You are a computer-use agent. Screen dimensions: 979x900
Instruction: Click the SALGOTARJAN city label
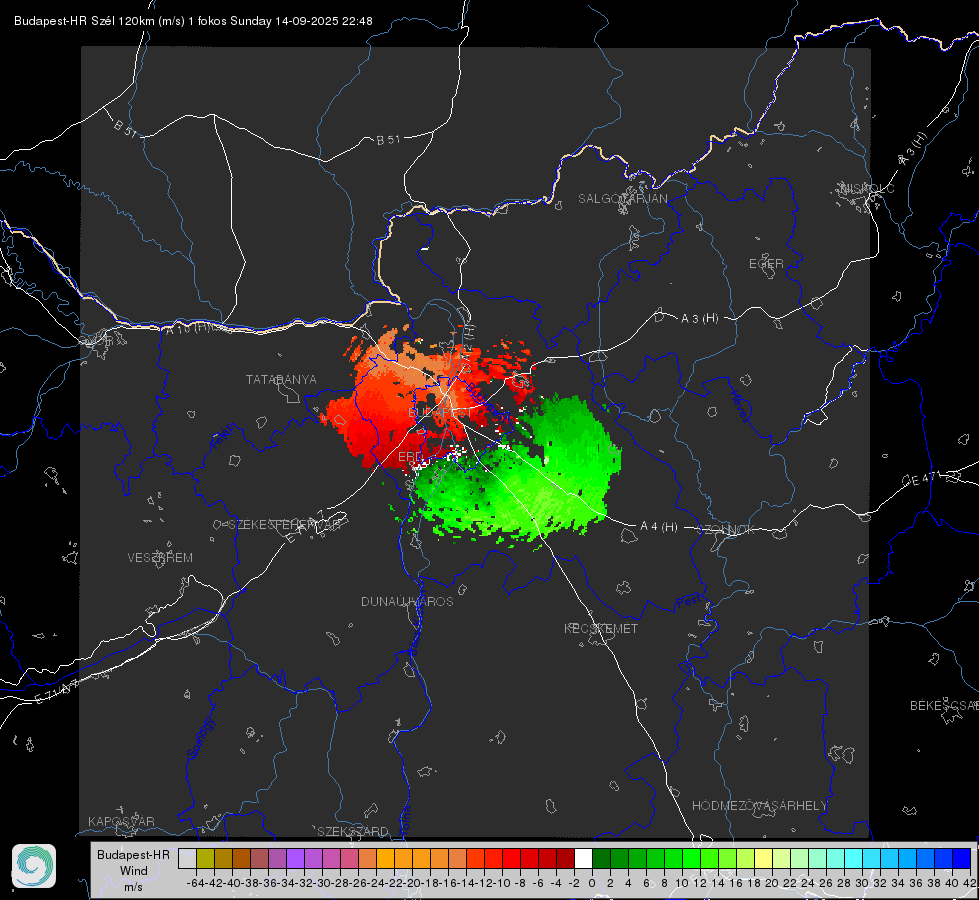coord(622,199)
